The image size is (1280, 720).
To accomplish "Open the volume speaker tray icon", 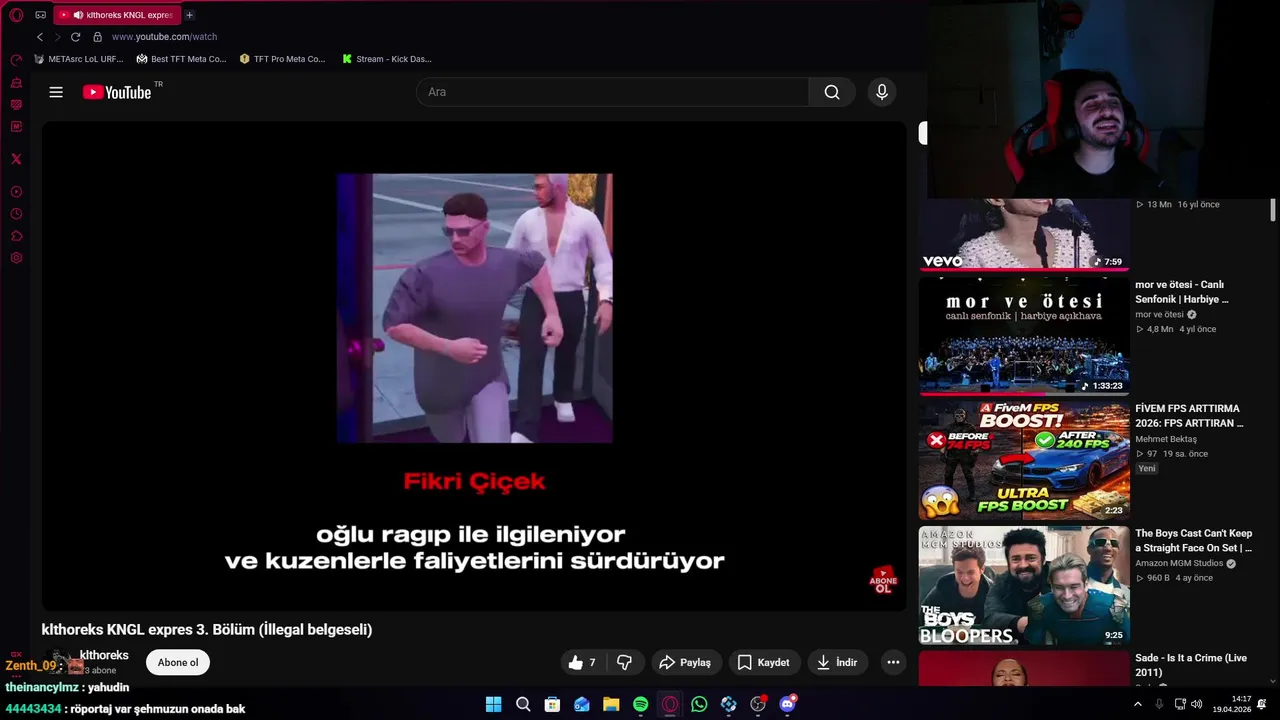I will pos(1197,704).
